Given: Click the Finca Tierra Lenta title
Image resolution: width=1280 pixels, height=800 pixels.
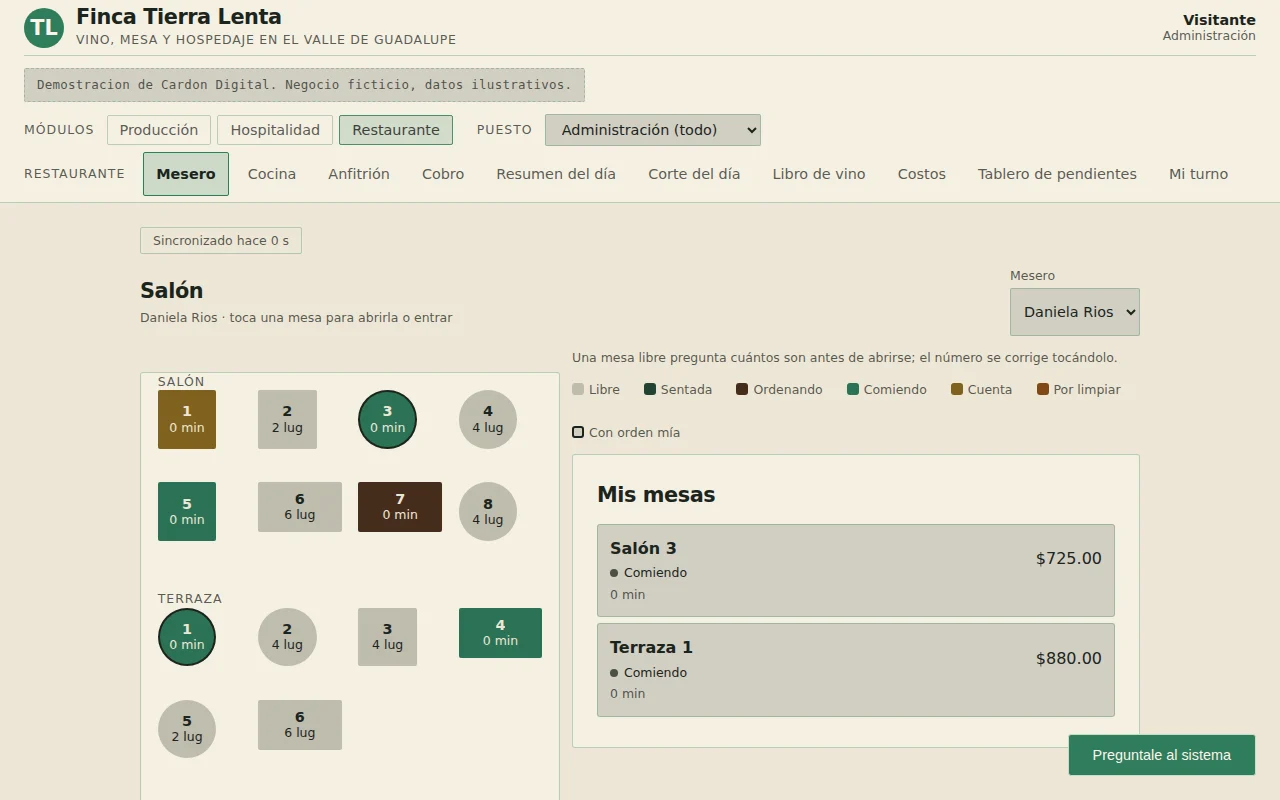Looking at the screenshot, I should coord(179,17).
